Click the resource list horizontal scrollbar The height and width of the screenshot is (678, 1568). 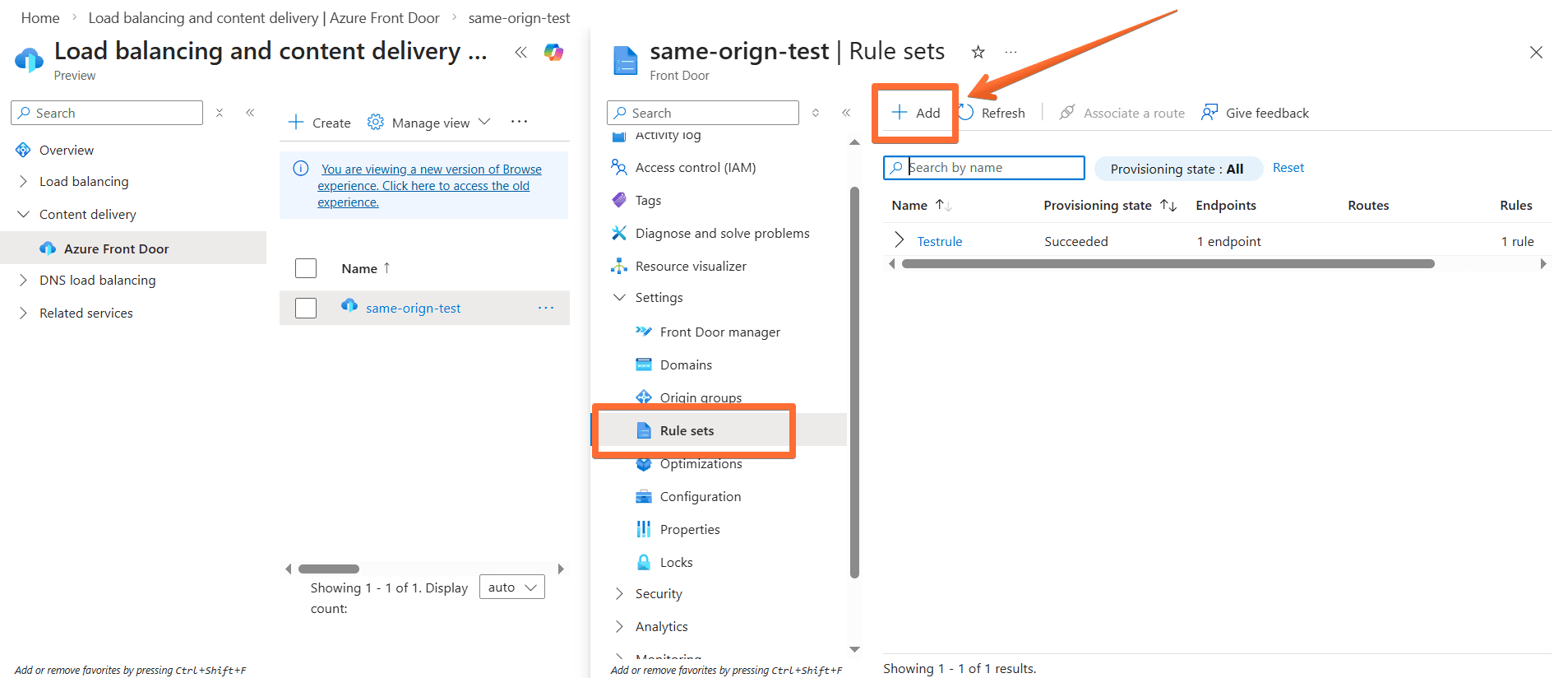click(329, 569)
